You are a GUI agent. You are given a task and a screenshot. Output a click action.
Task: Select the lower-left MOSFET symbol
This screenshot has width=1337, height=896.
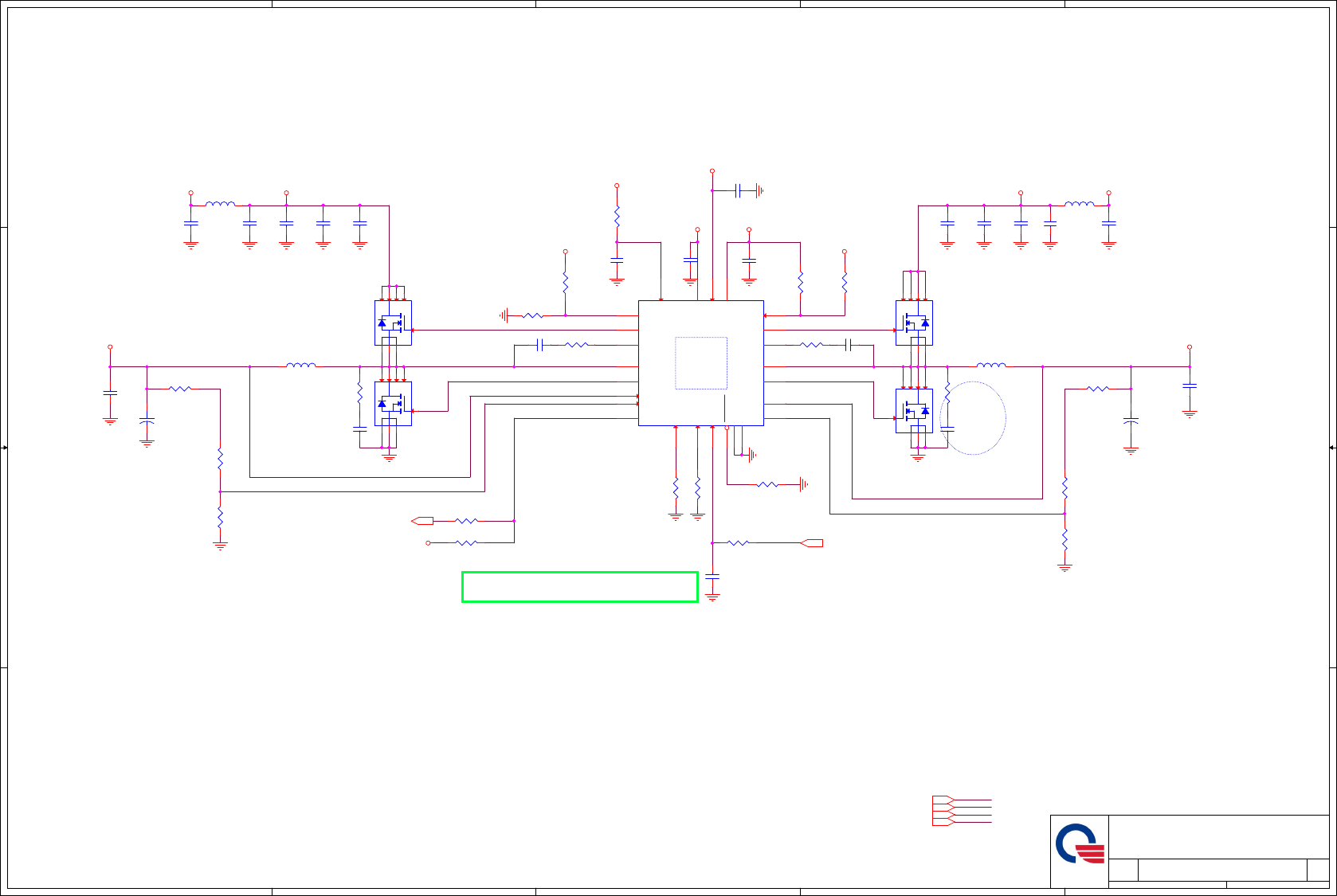[x=393, y=404]
